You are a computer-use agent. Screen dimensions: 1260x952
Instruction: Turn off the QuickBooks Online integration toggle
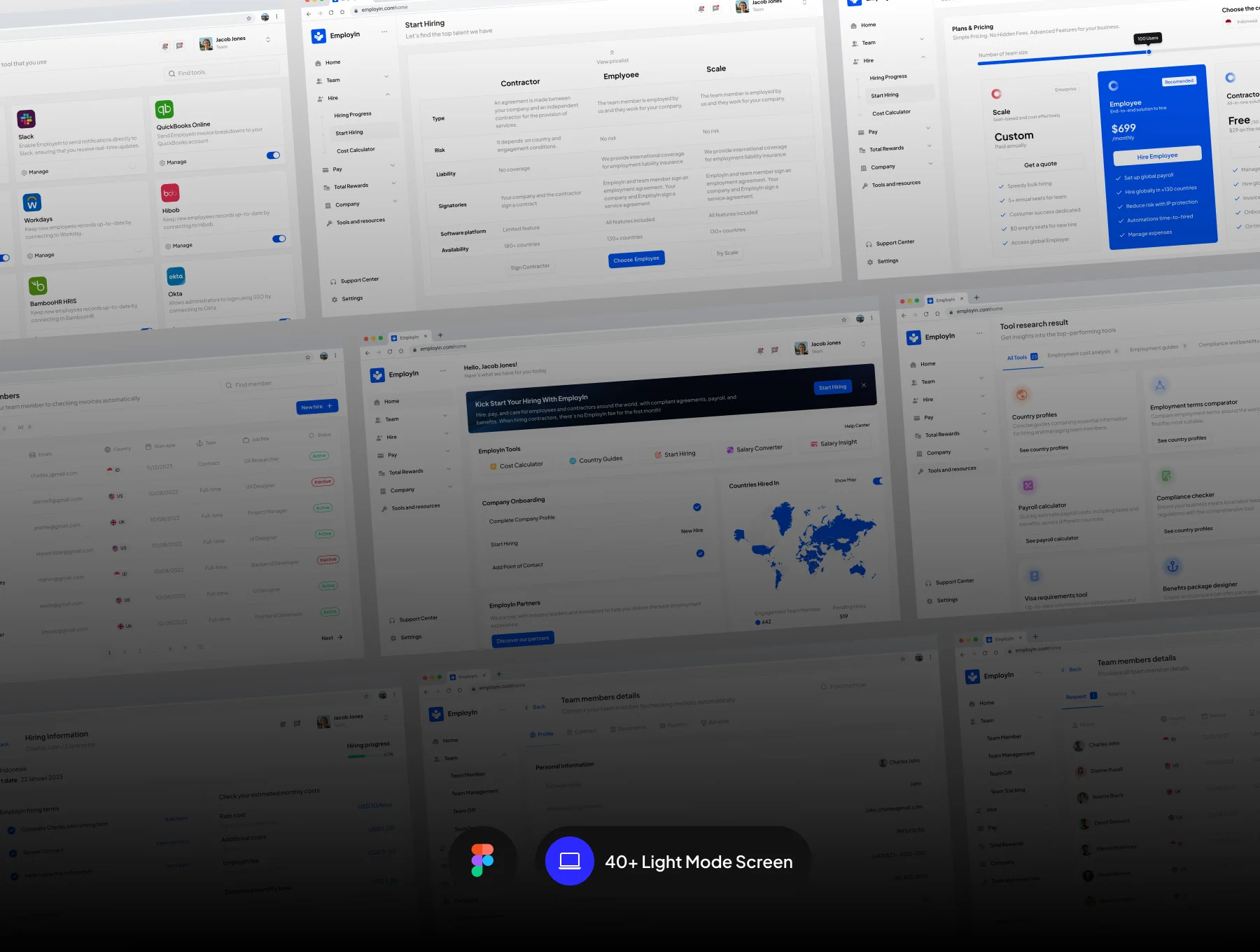pos(274,155)
